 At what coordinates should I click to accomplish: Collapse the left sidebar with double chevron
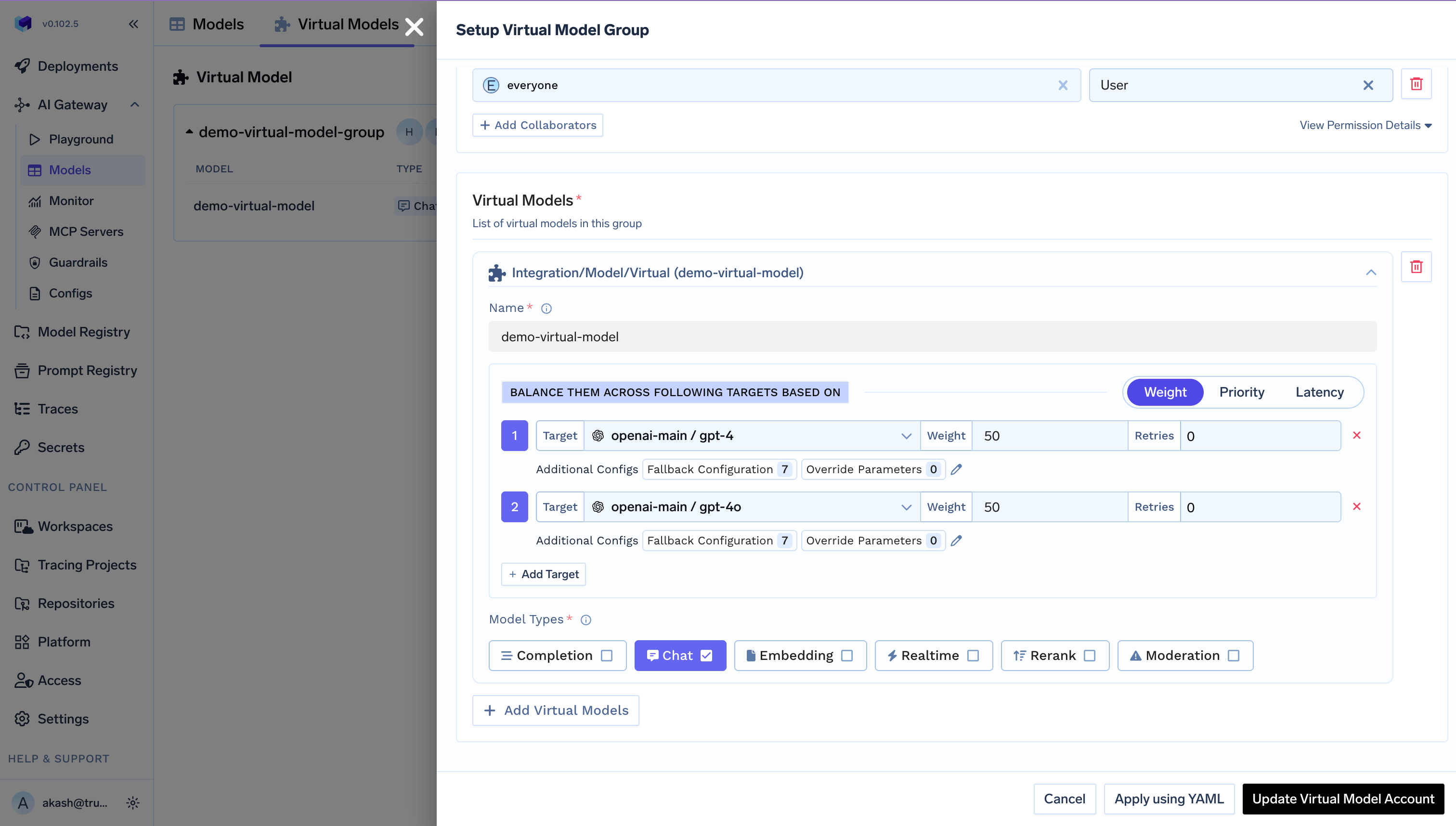pos(133,24)
